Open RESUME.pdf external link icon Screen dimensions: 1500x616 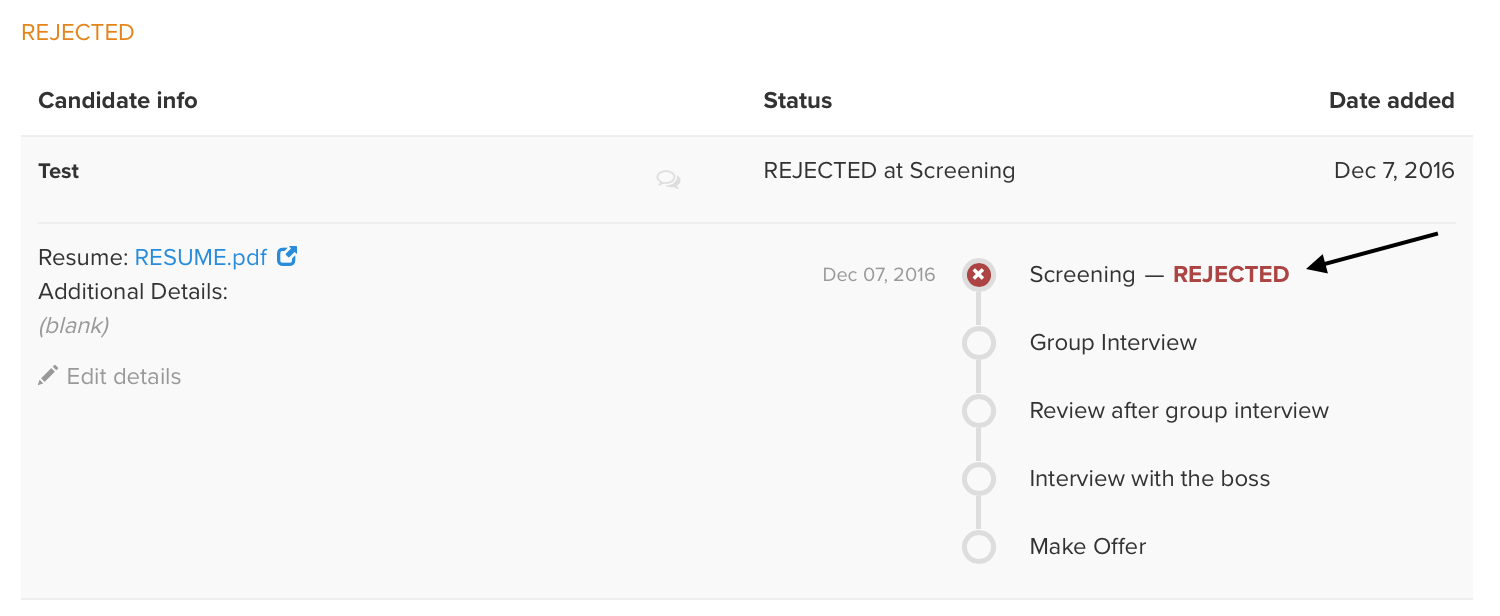[287, 257]
